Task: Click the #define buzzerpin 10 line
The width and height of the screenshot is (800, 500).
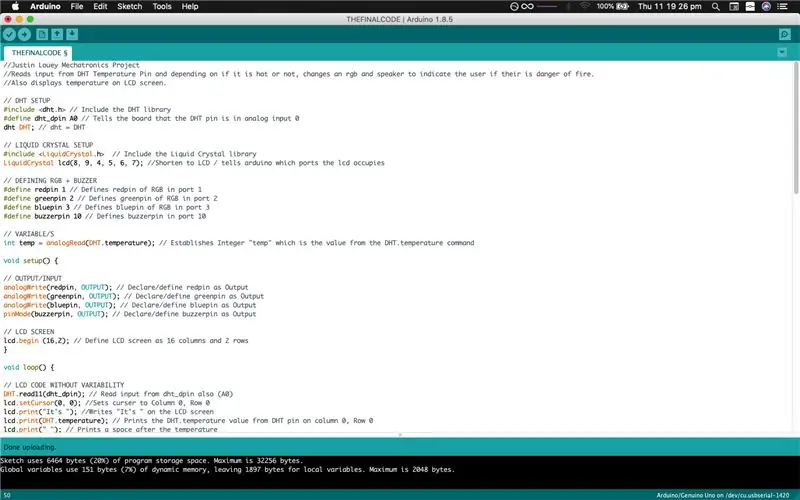Action: (x=105, y=216)
